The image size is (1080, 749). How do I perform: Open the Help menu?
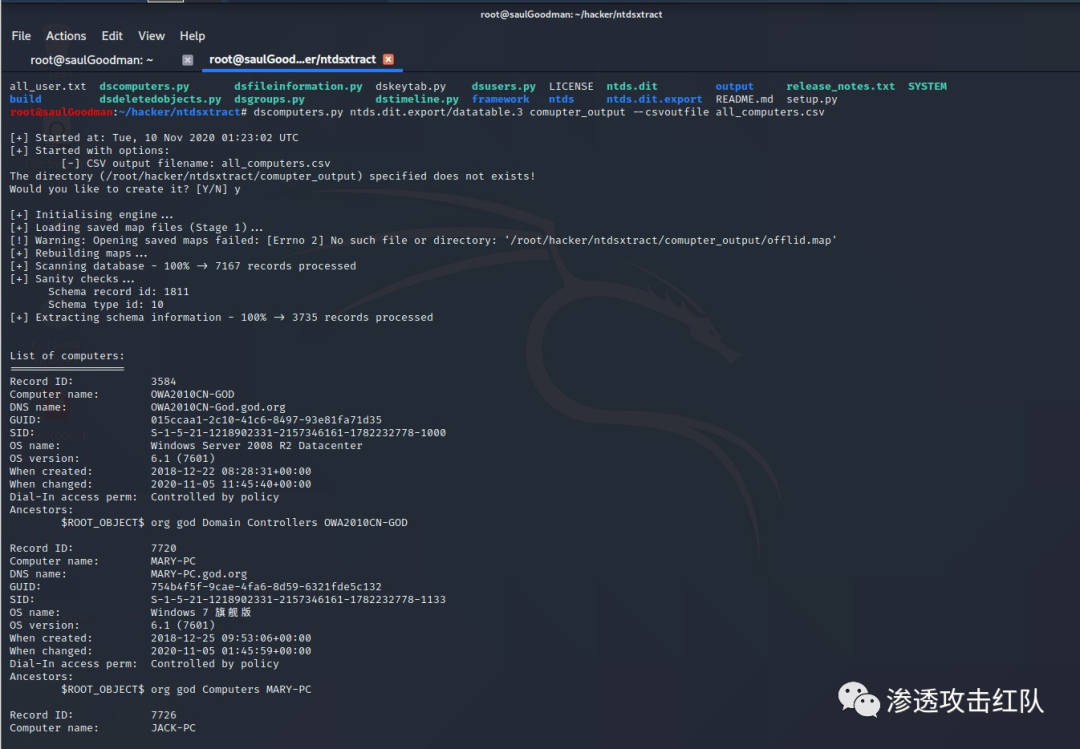(192, 35)
